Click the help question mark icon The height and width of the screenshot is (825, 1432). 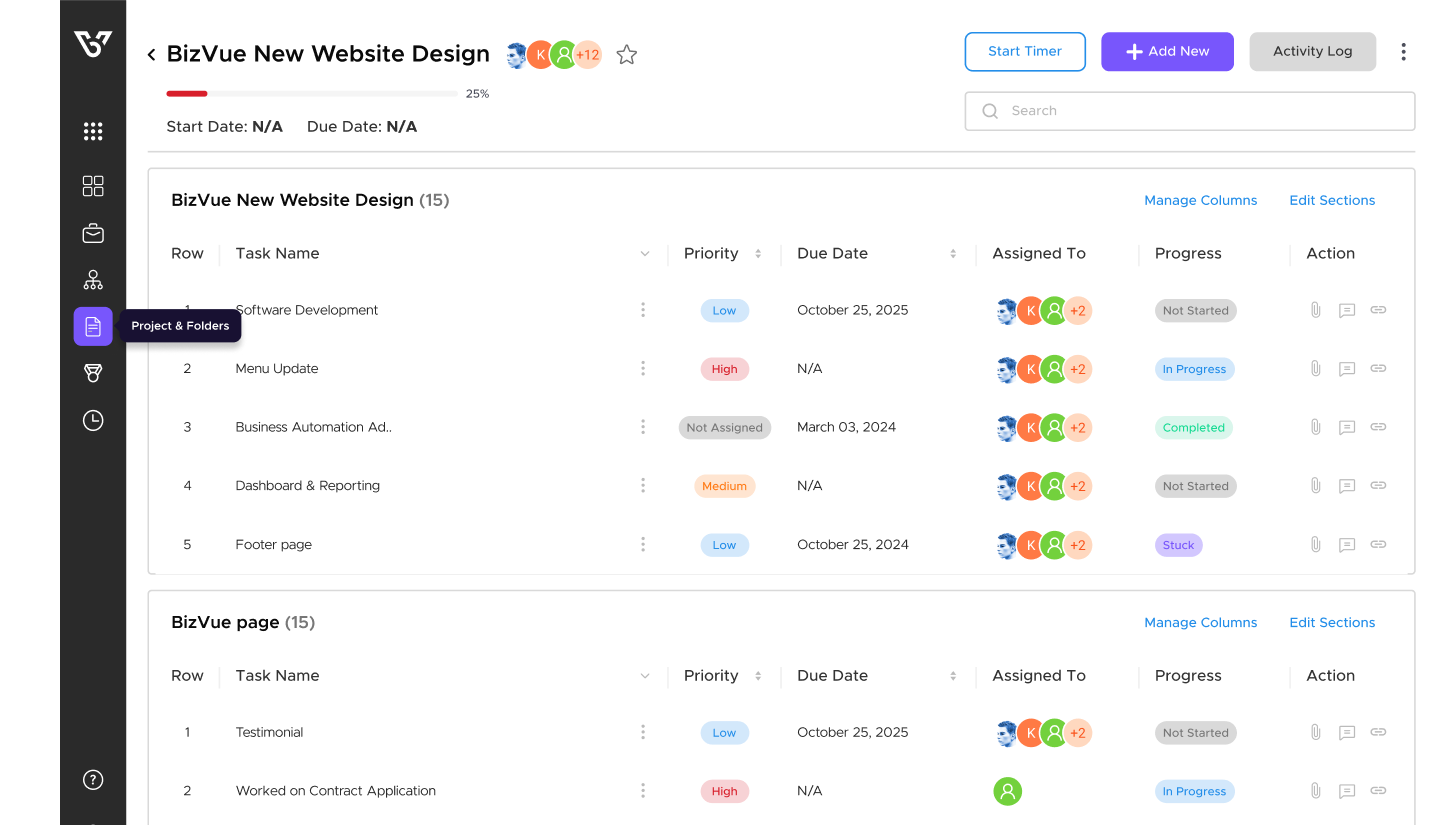(x=93, y=780)
